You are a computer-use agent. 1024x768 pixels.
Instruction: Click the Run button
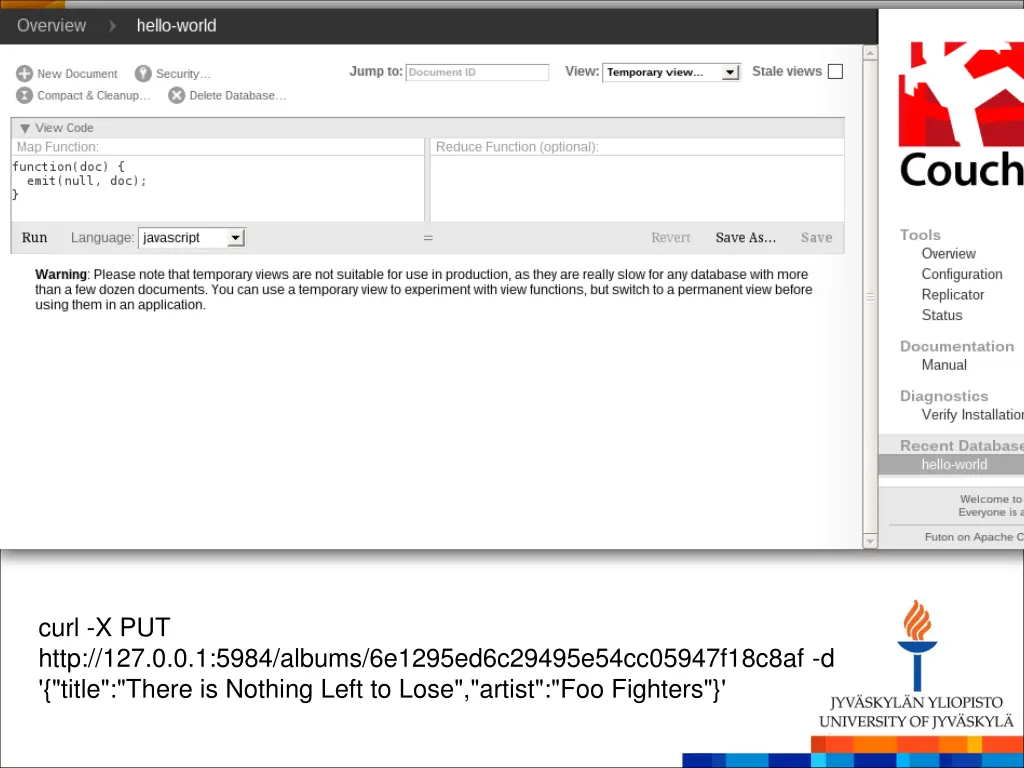click(x=35, y=238)
